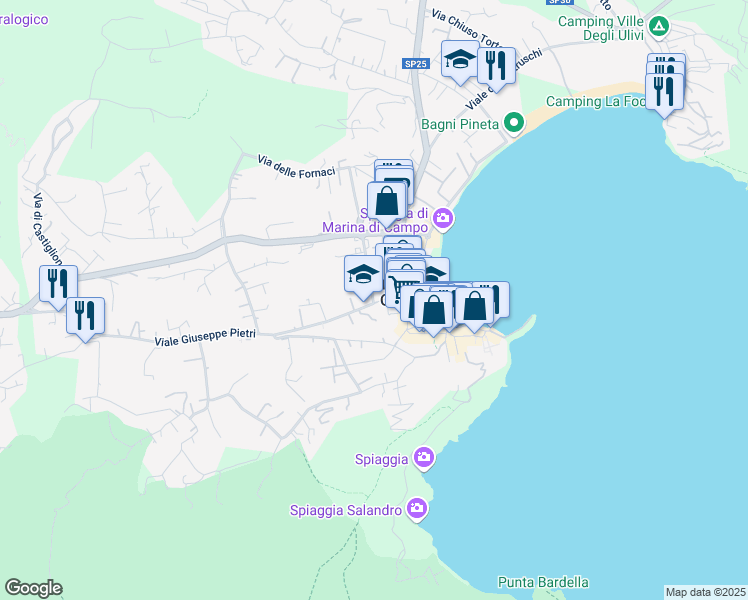
Task: Click the Via di Castiglione street label
Action: (x=48, y=229)
